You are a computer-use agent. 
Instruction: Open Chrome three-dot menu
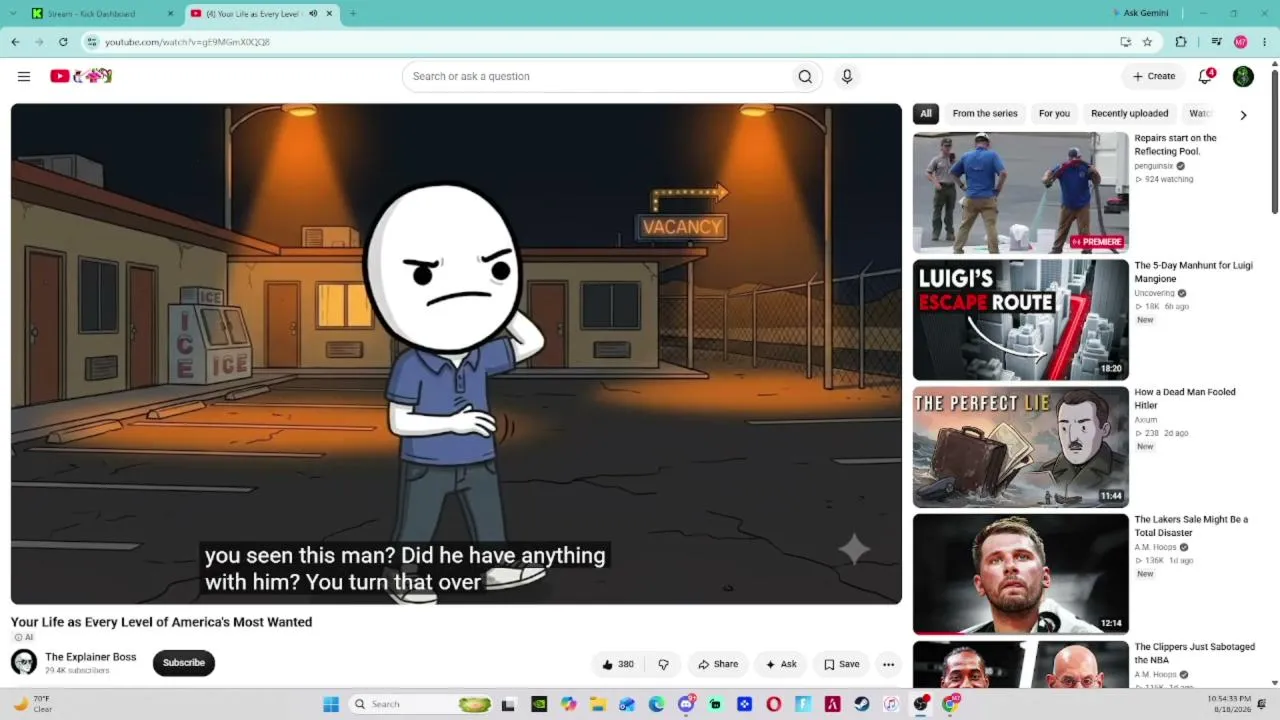click(1265, 42)
